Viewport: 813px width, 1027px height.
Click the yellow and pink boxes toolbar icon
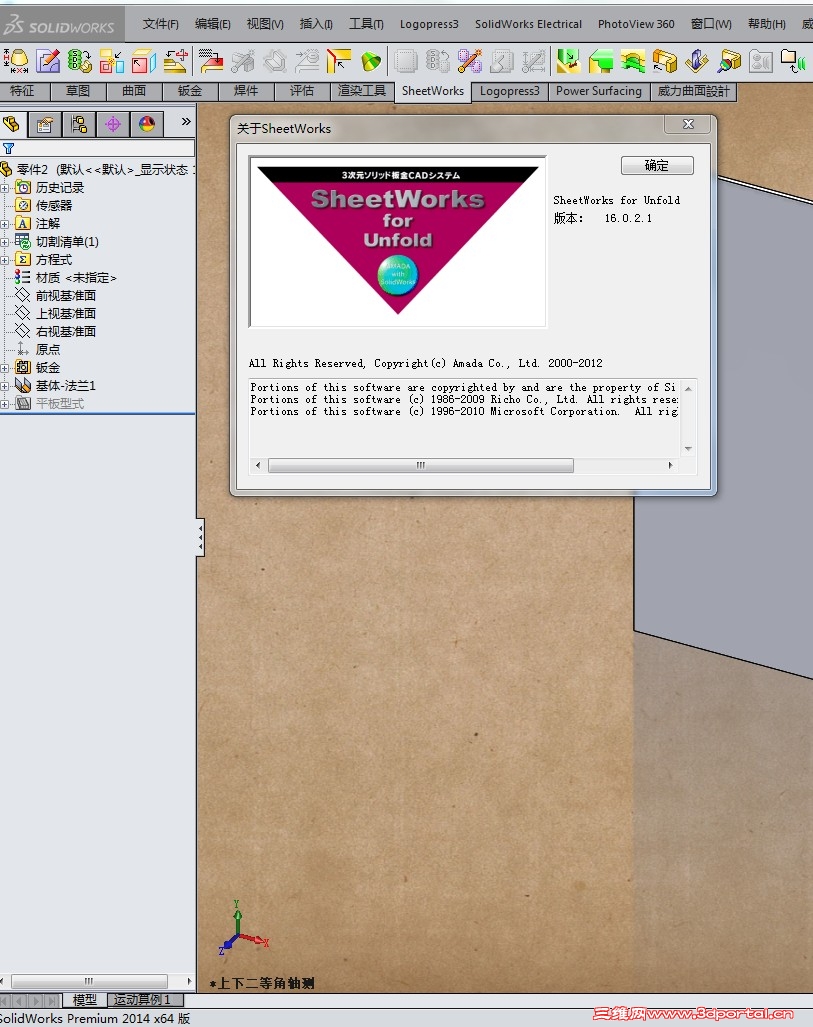pyautogui.click(x=111, y=62)
